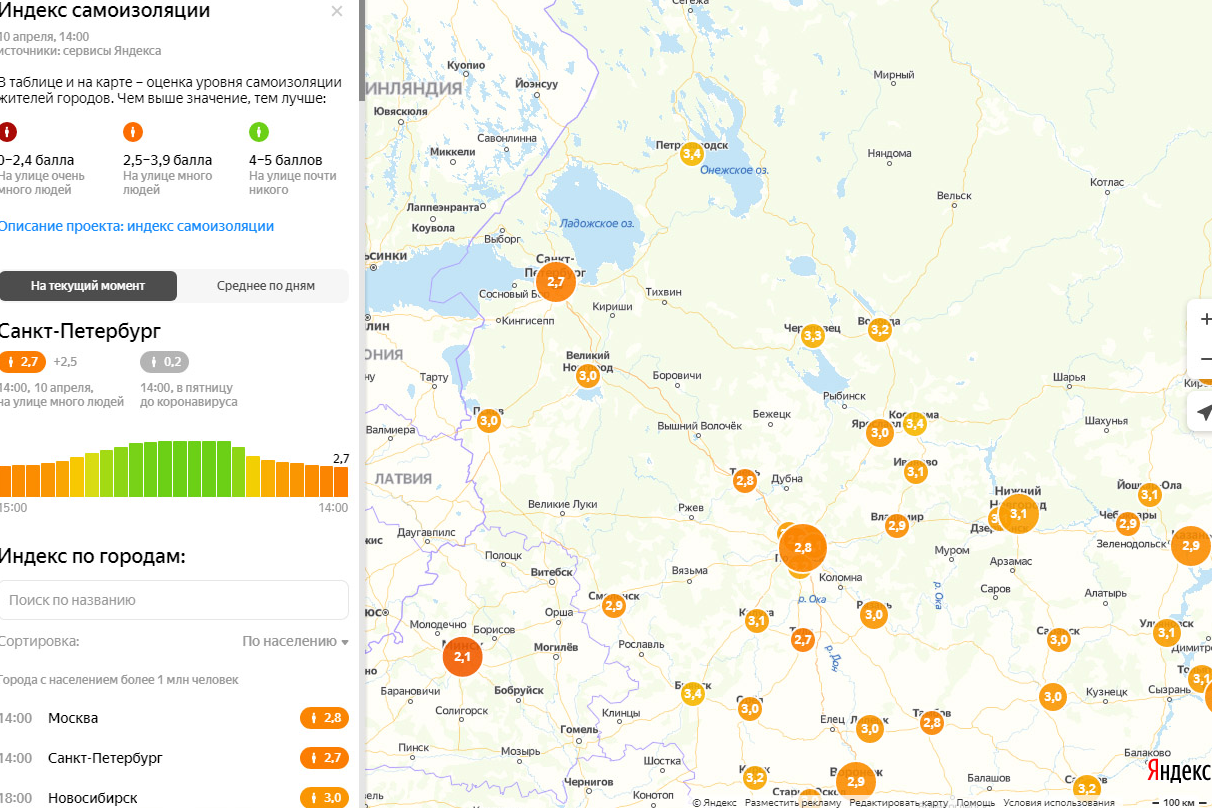The height and width of the screenshot is (808, 1212).
Task: Switch to the На текущий момент tab
Action: (88, 286)
